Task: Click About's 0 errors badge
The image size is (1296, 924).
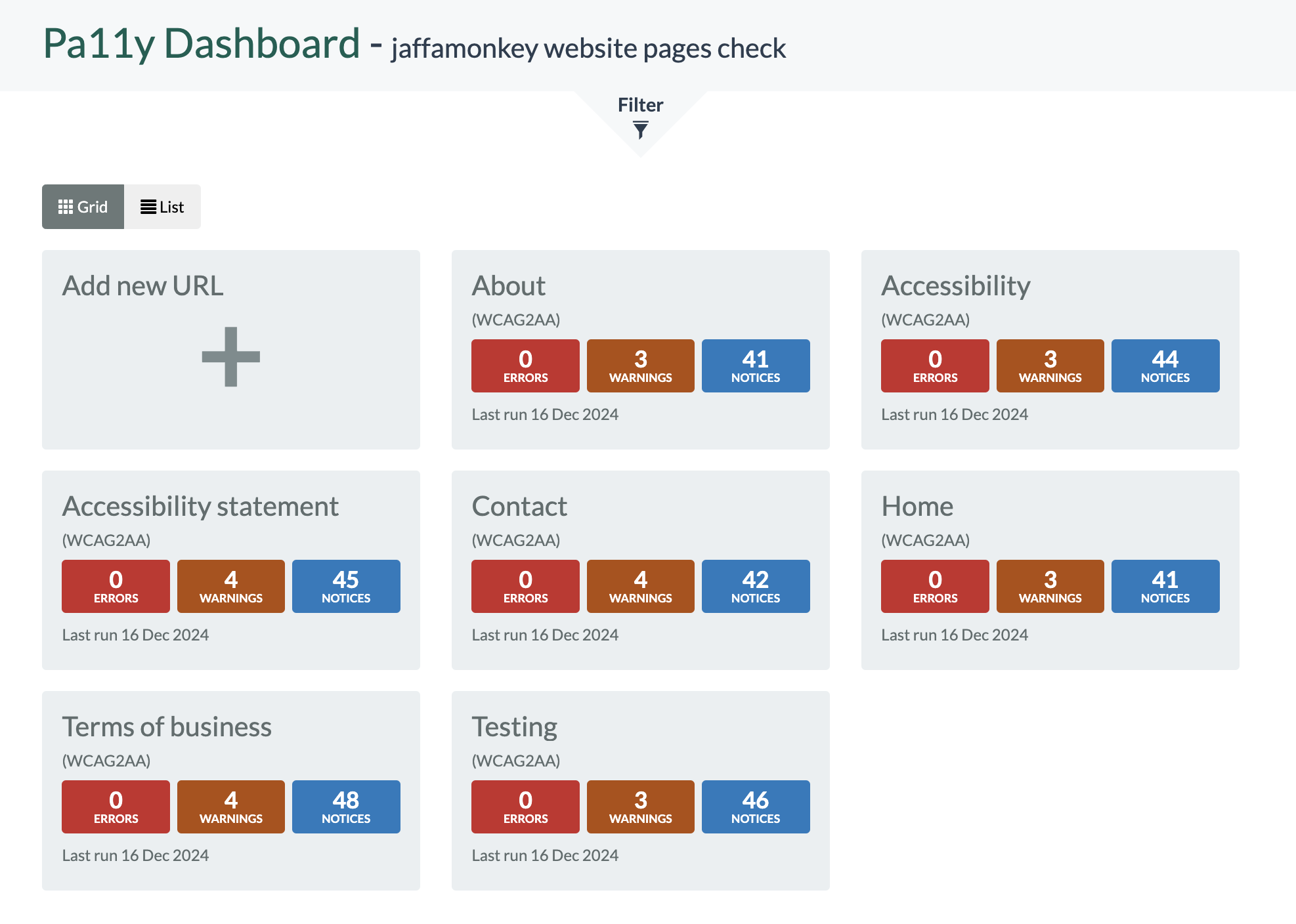Action: pyautogui.click(x=525, y=366)
